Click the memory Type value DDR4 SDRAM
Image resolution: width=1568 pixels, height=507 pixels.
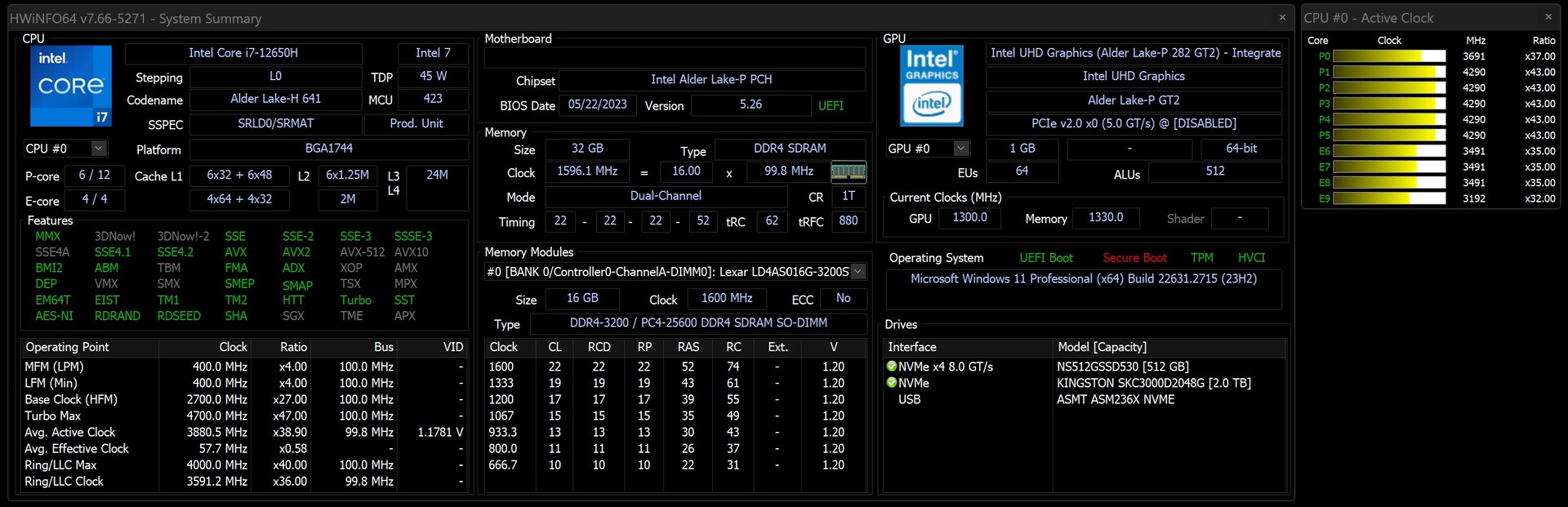pos(790,149)
